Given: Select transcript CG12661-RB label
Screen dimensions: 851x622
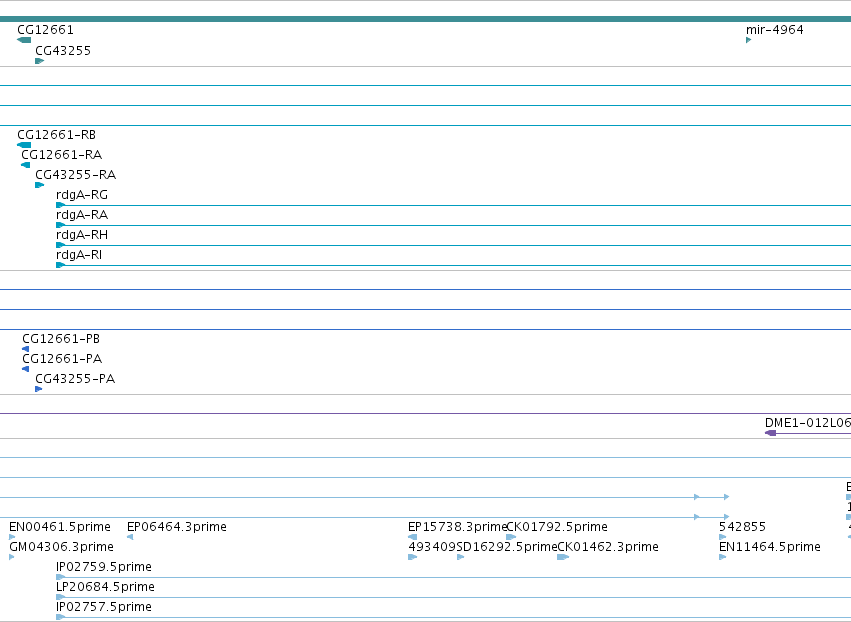Looking at the screenshot, I should pyautogui.click(x=56, y=135).
